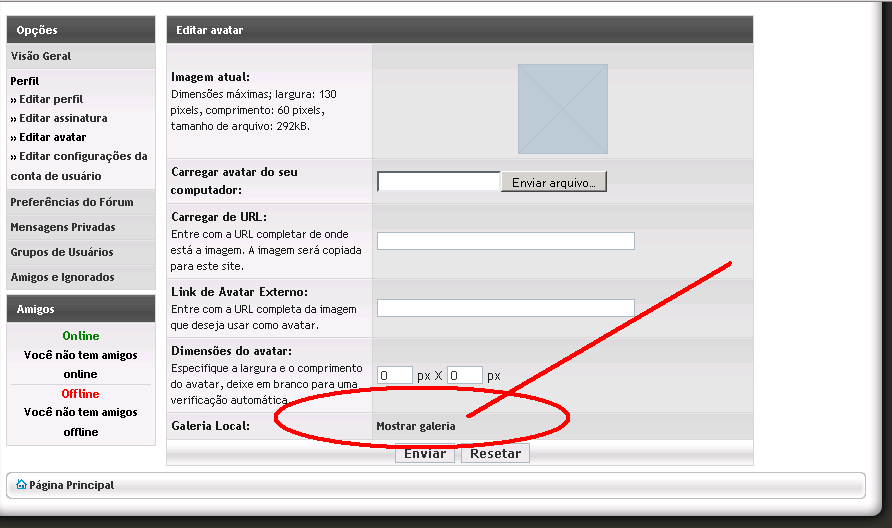Select the Perfil menu heading
The width and height of the screenshot is (892, 528).
(x=25, y=80)
